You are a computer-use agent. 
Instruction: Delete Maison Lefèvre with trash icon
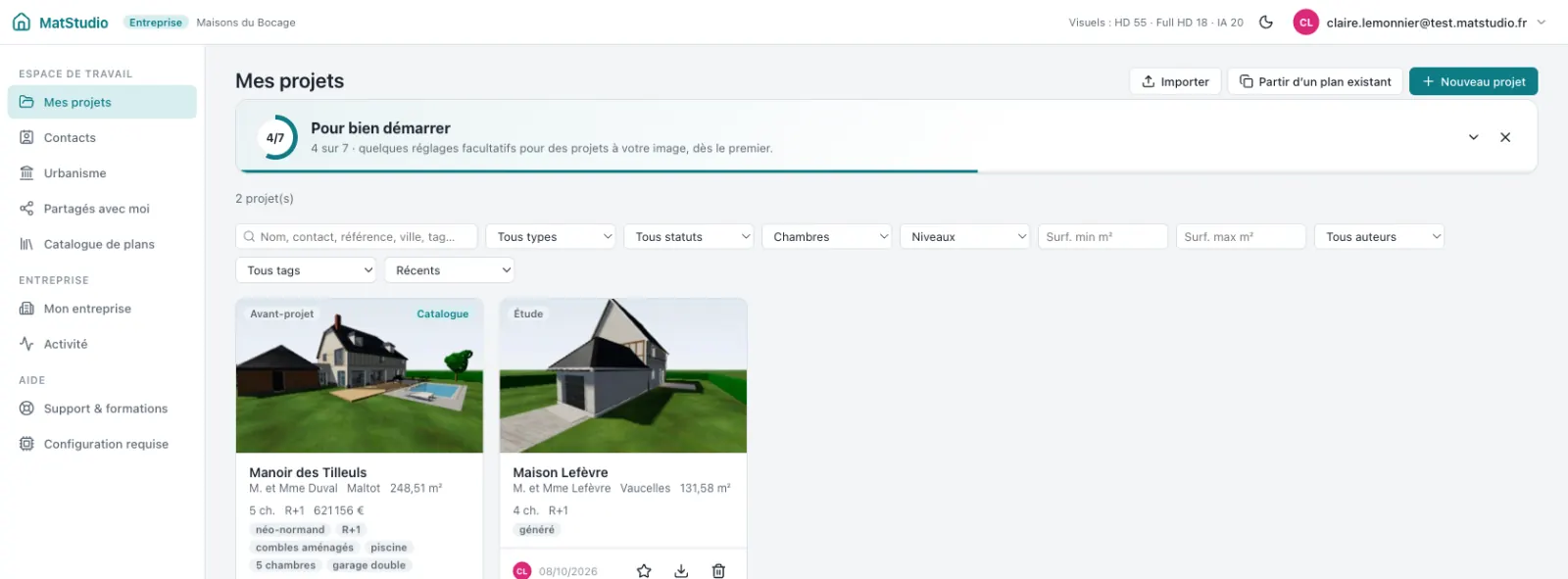tap(718, 571)
